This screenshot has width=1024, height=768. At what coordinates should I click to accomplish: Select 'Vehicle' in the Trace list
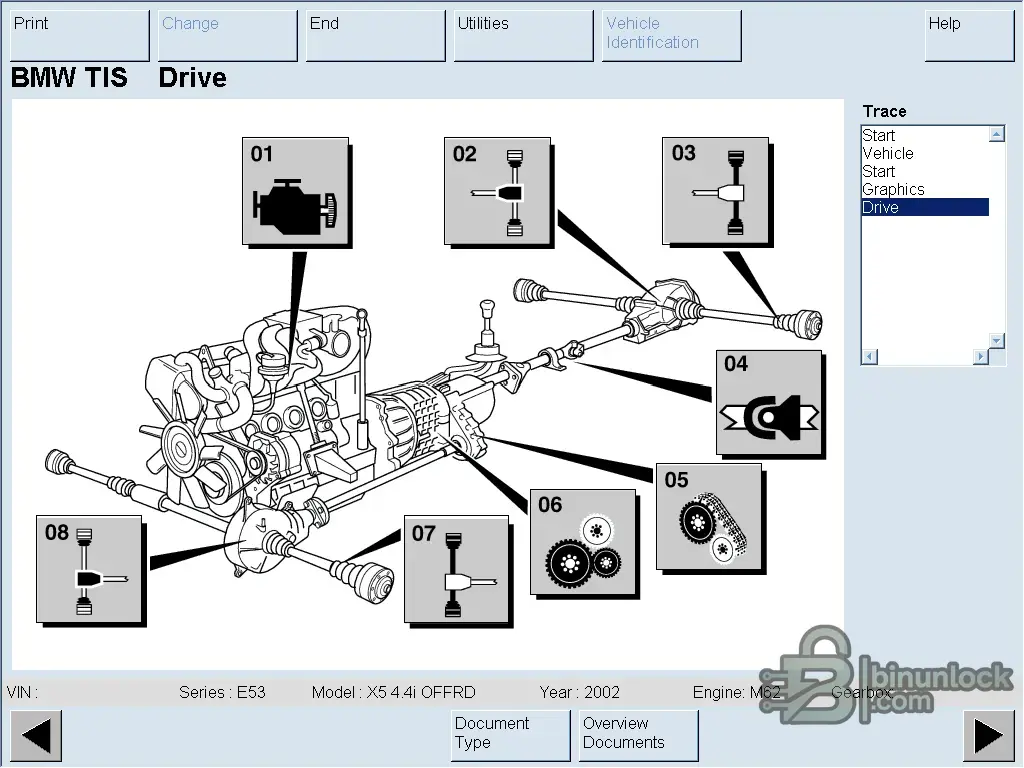pyautogui.click(x=925, y=153)
